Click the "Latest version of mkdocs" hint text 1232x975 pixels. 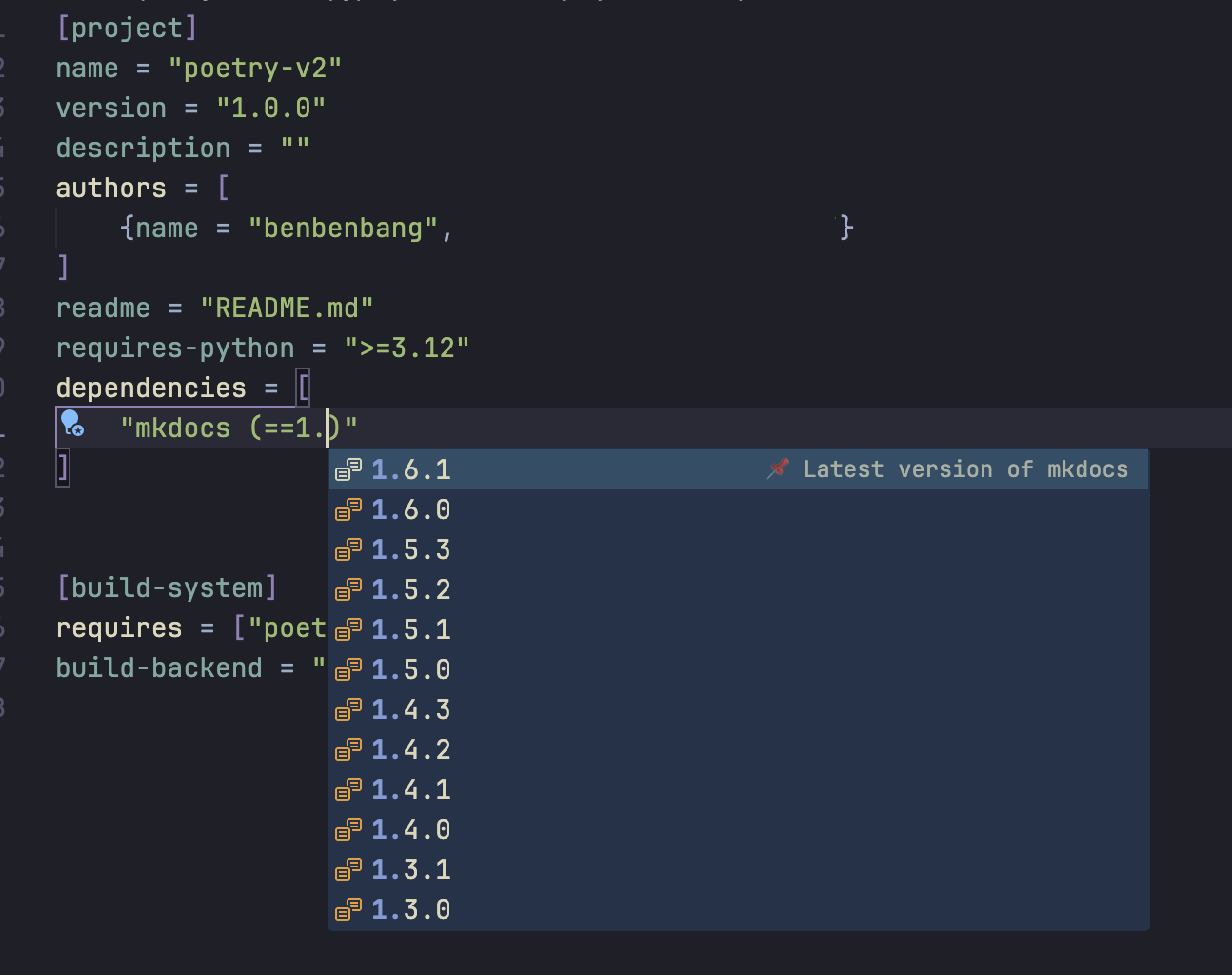[x=965, y=469]
